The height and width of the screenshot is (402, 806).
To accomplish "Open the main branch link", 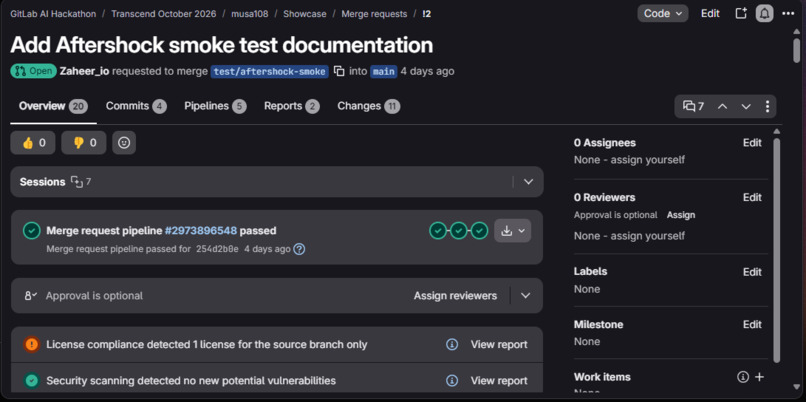I will (383, 71).
